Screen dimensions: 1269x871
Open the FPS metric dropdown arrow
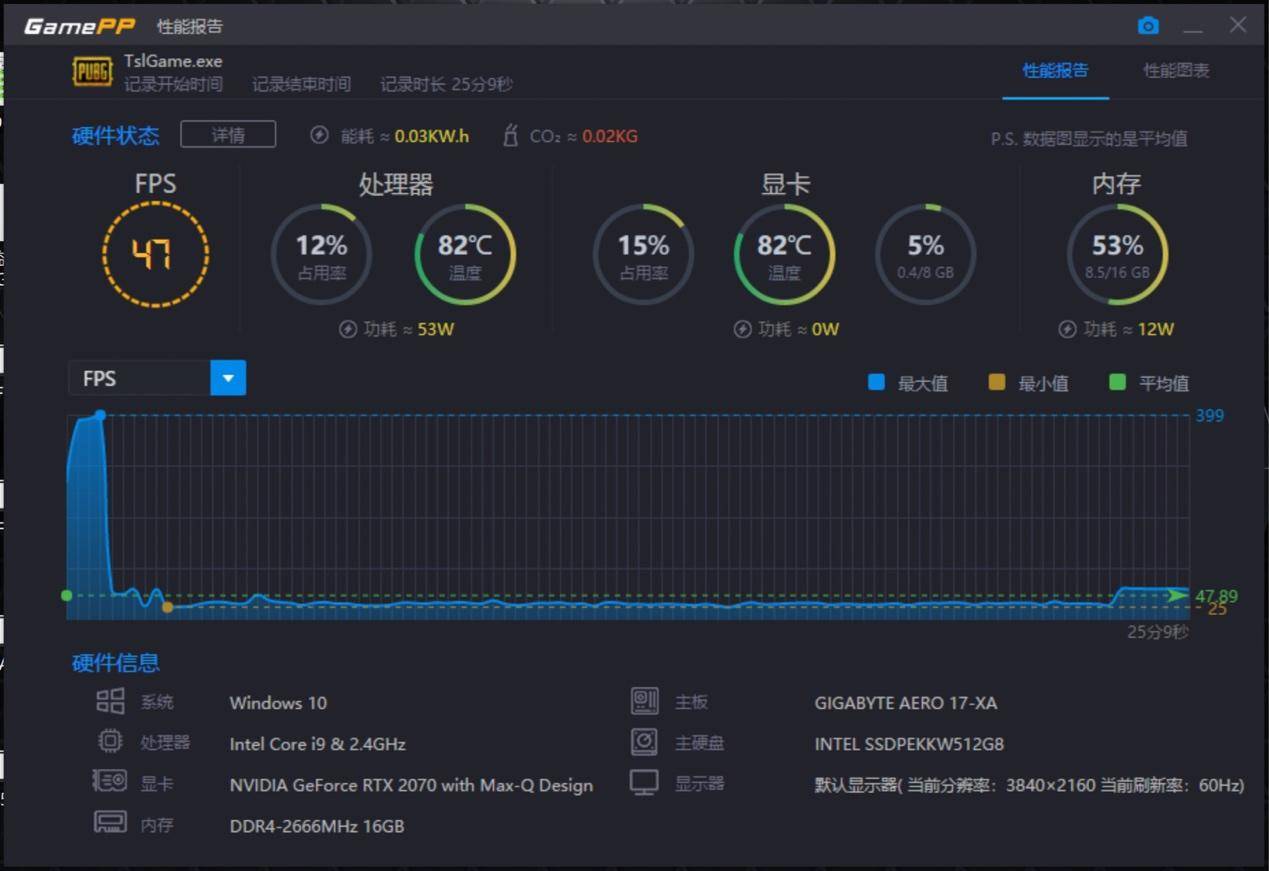[x=228, y=378]
